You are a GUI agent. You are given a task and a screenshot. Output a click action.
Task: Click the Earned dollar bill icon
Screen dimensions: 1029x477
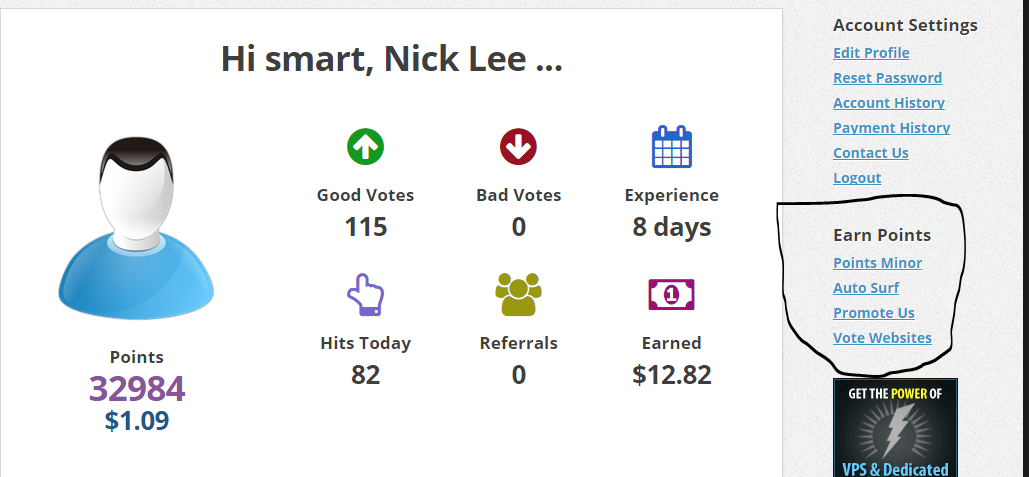tap(672, 294)
